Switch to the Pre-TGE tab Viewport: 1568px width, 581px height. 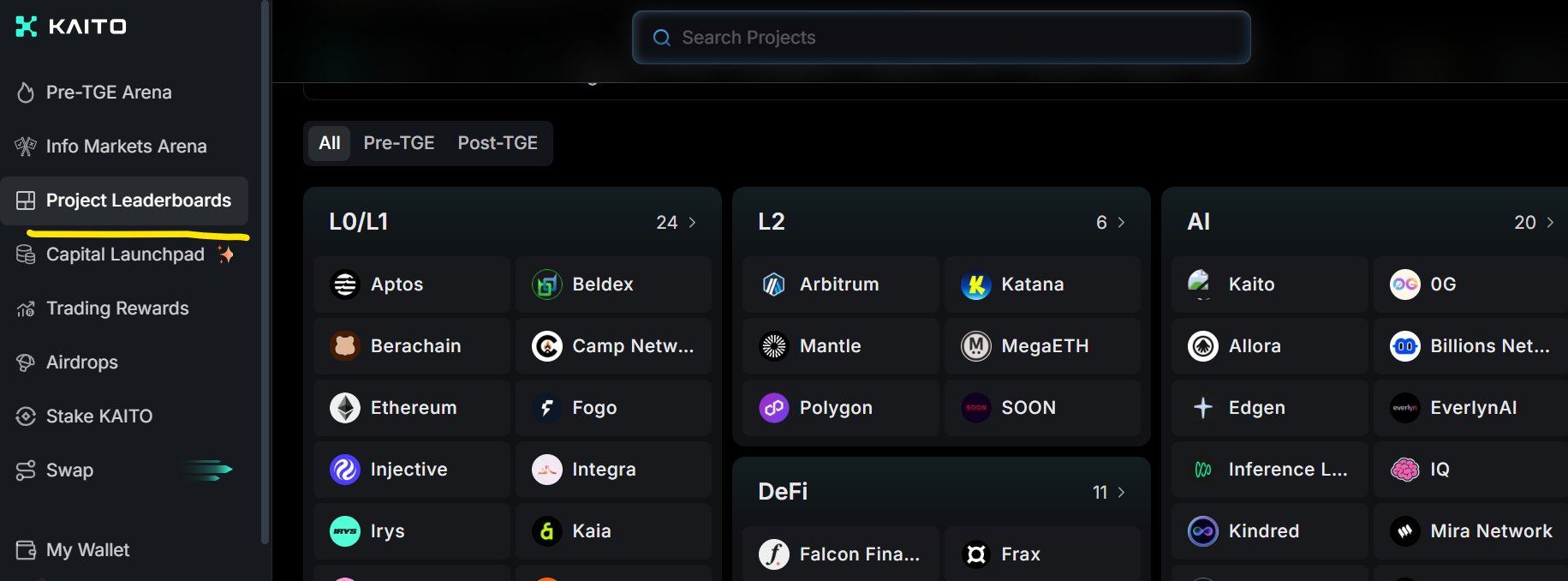pos(399,143)
